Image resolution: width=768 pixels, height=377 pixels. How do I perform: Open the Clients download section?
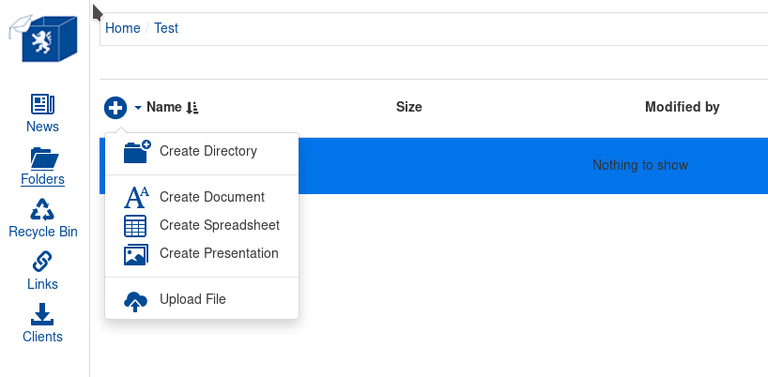[x=43, y=323]
